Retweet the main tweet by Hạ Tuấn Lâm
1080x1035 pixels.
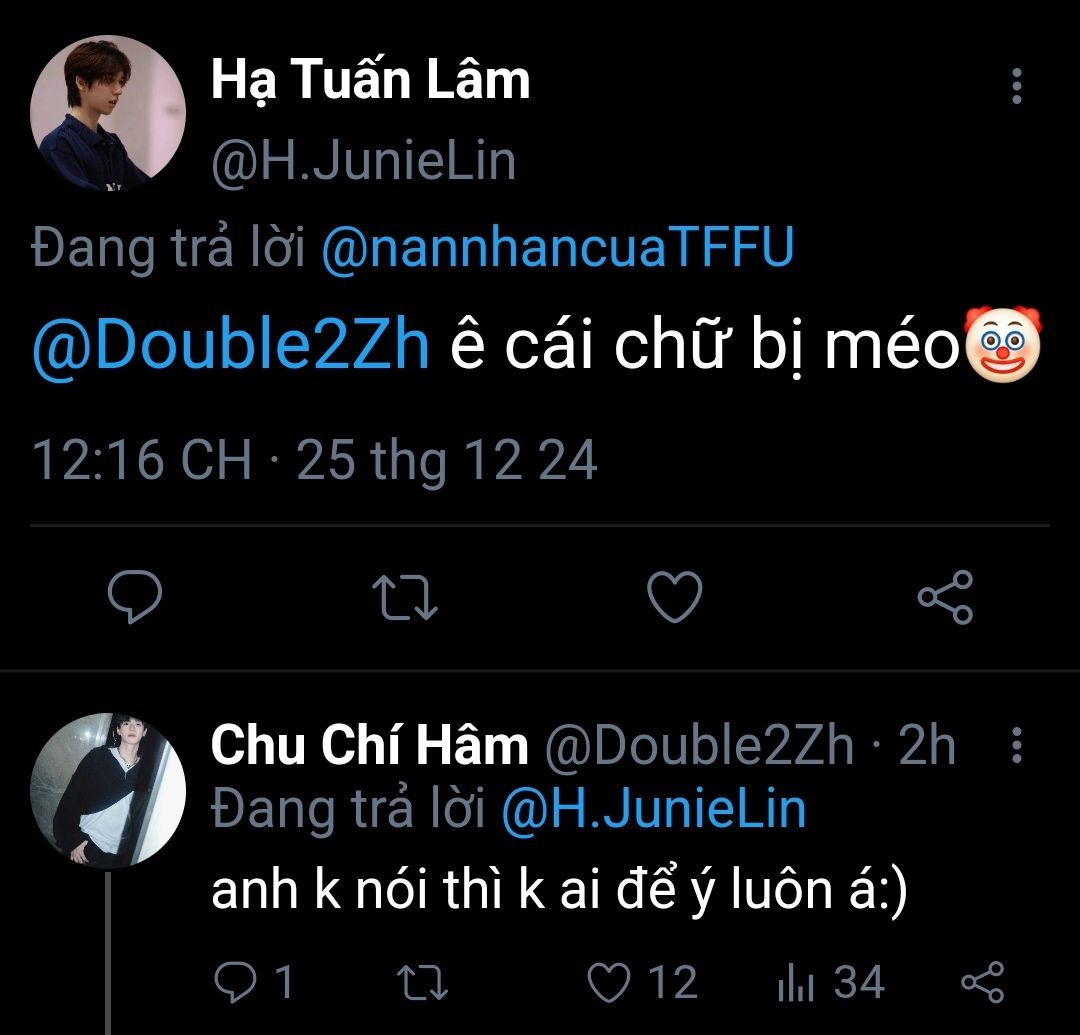(x=404, y=597)
